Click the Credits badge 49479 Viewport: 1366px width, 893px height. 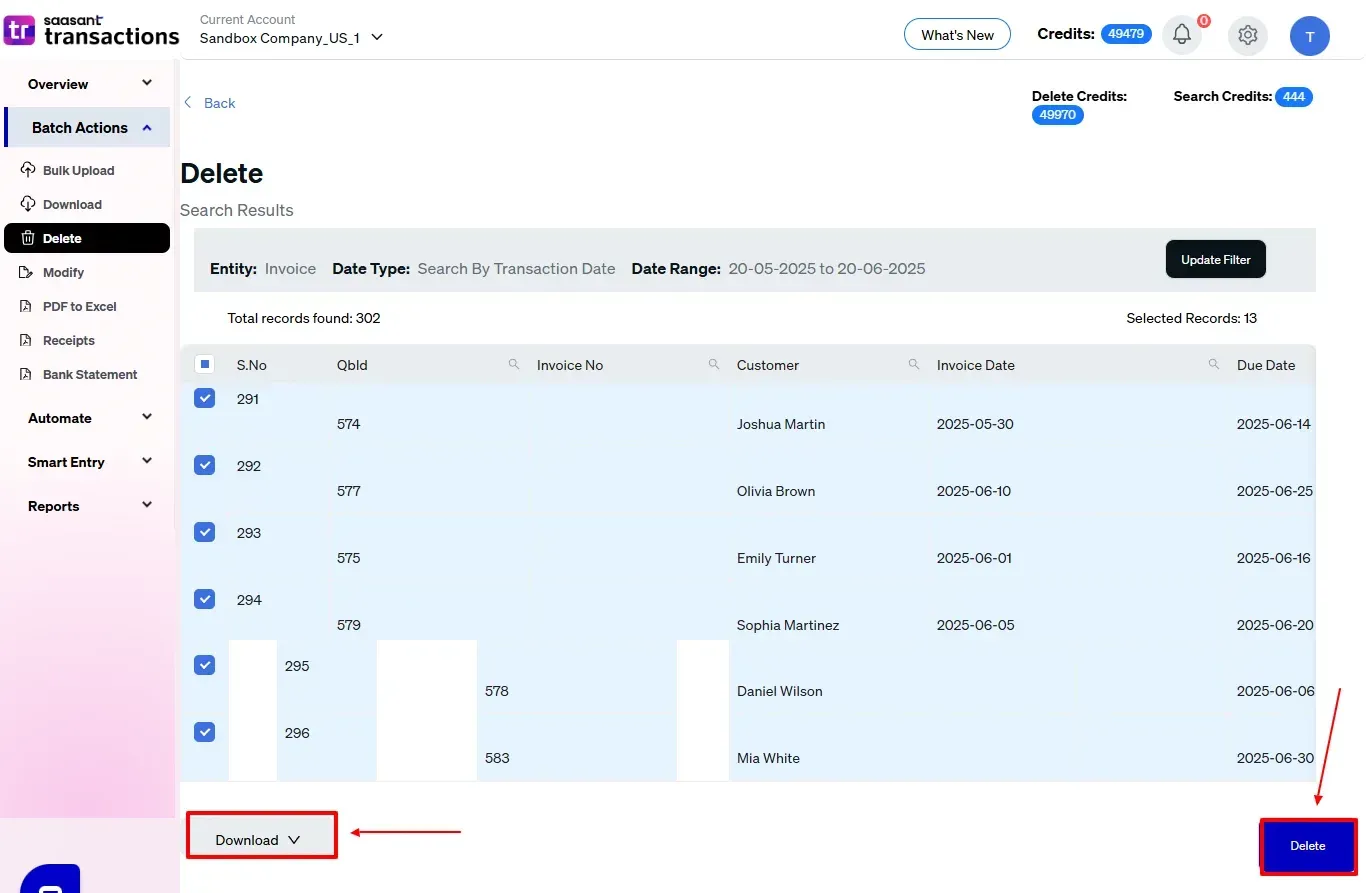[x=1126, y=34]
